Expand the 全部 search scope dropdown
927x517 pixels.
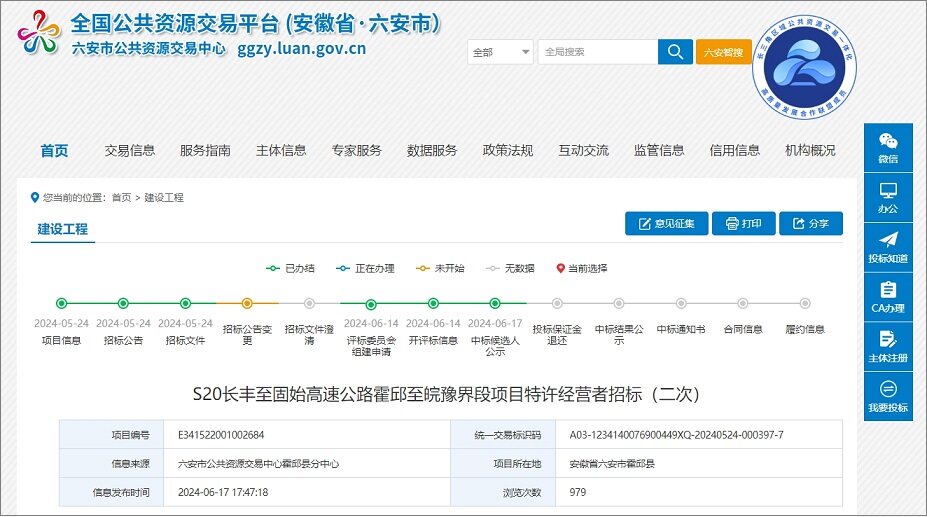[500, 52]
